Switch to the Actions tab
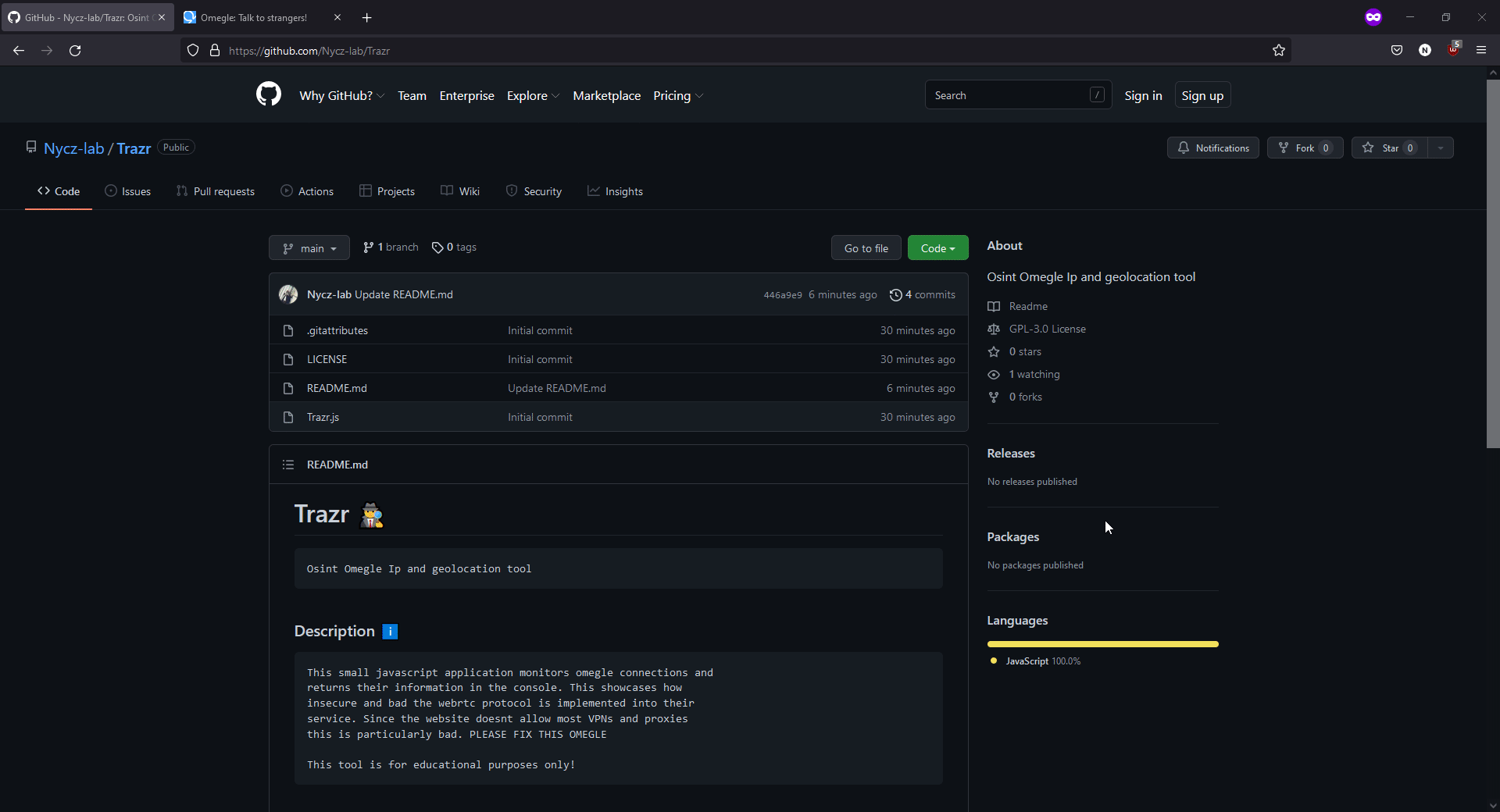 tap(307, 191)
